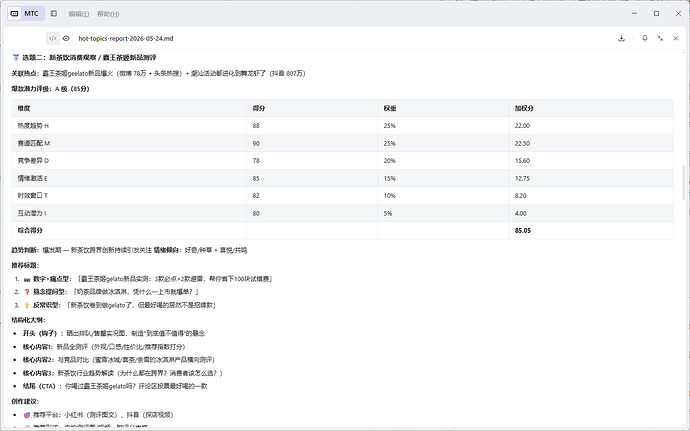Open the 编辑(E) menu
Screen dimensions: 690x431
79,14
